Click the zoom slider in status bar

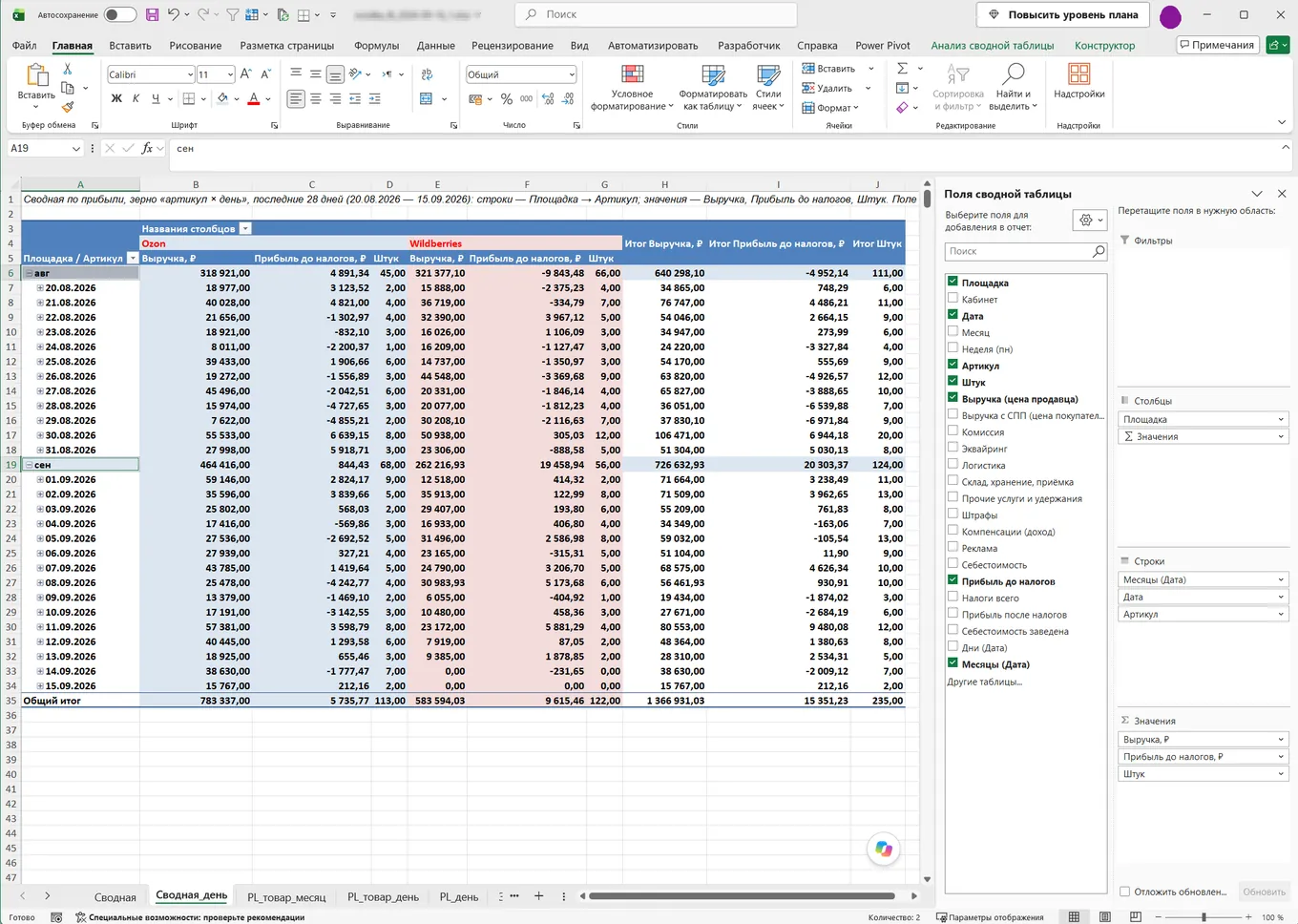coord(1204,917)
